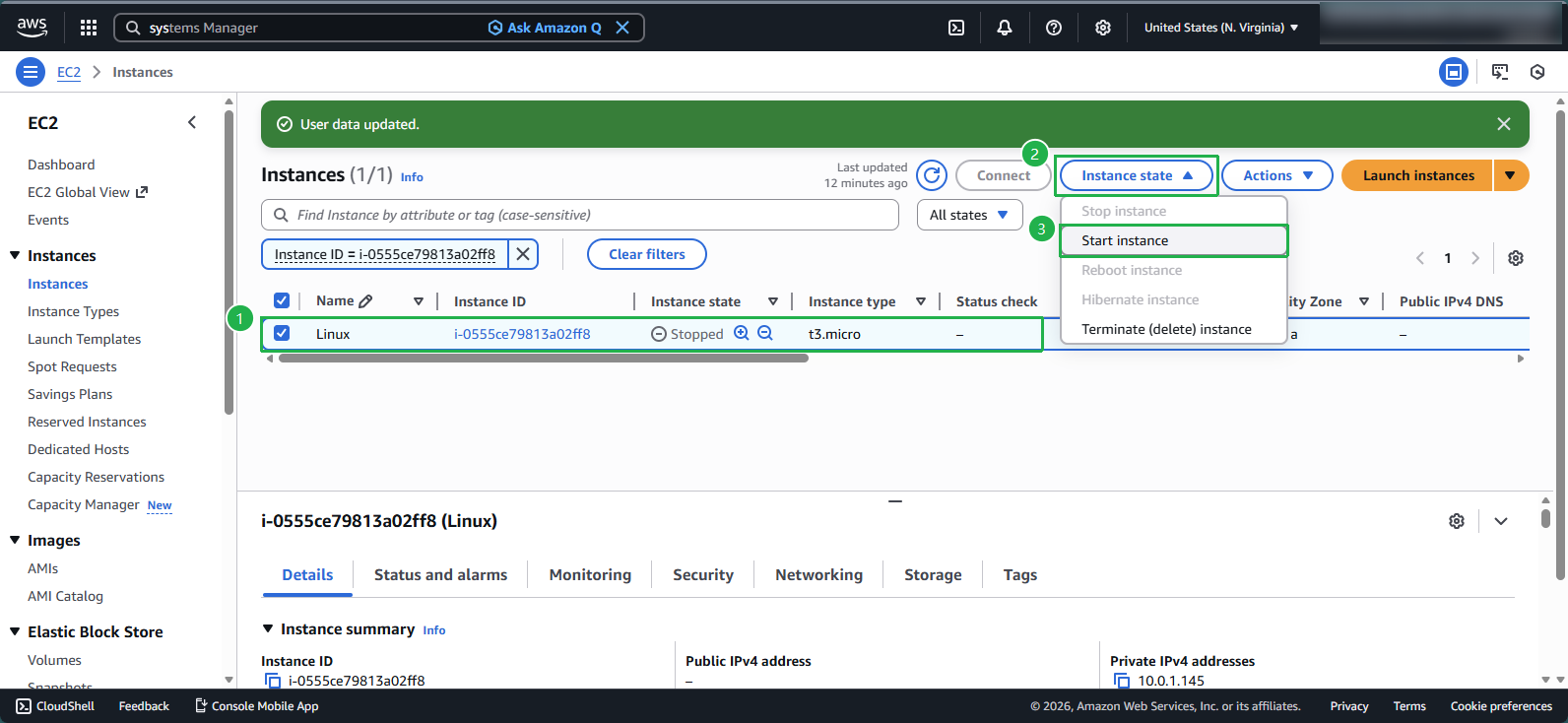Open Launch instances split arrow

[x=1511, y=175]
